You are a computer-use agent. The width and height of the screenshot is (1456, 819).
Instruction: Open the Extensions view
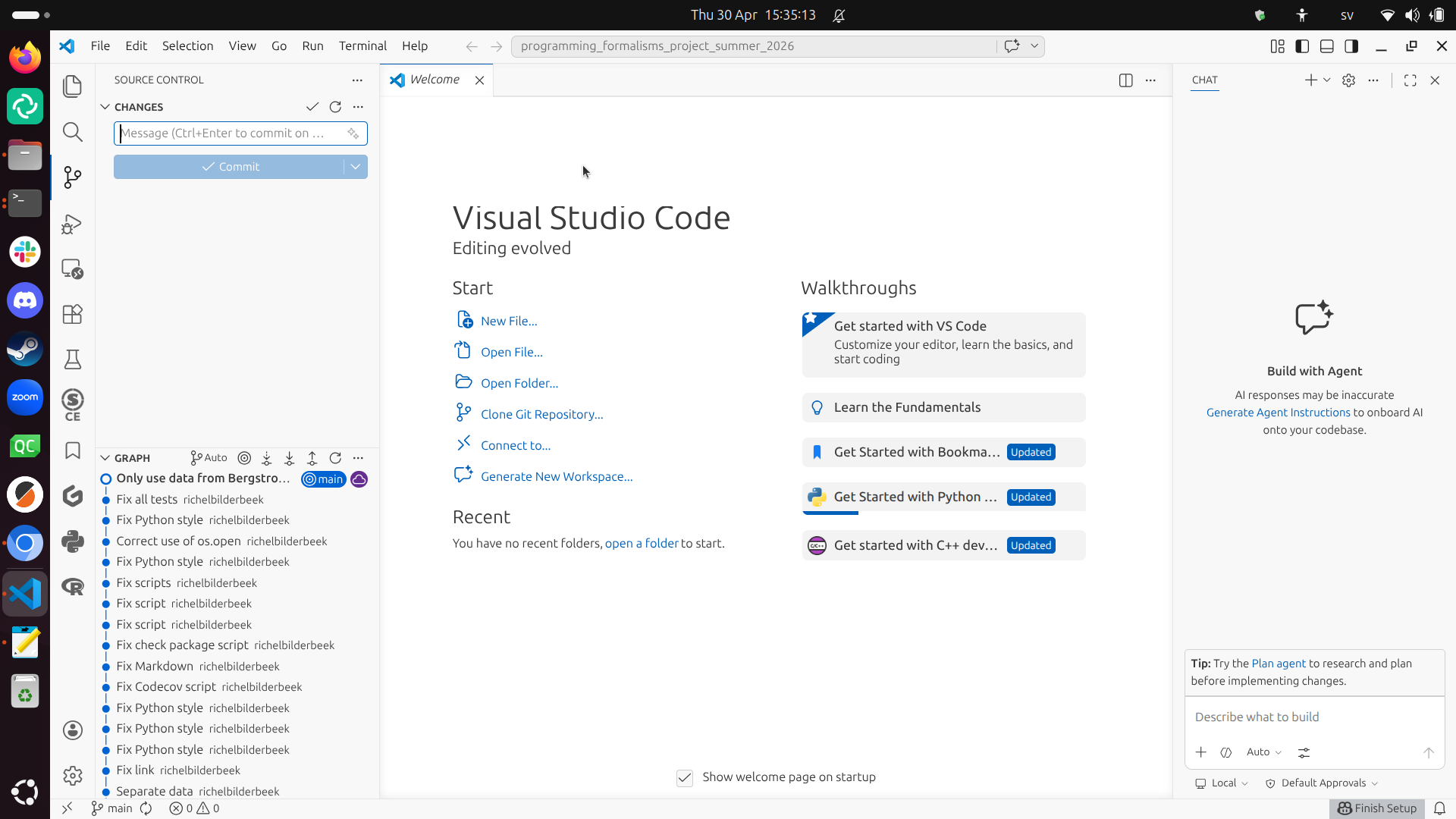click(73, 314)
